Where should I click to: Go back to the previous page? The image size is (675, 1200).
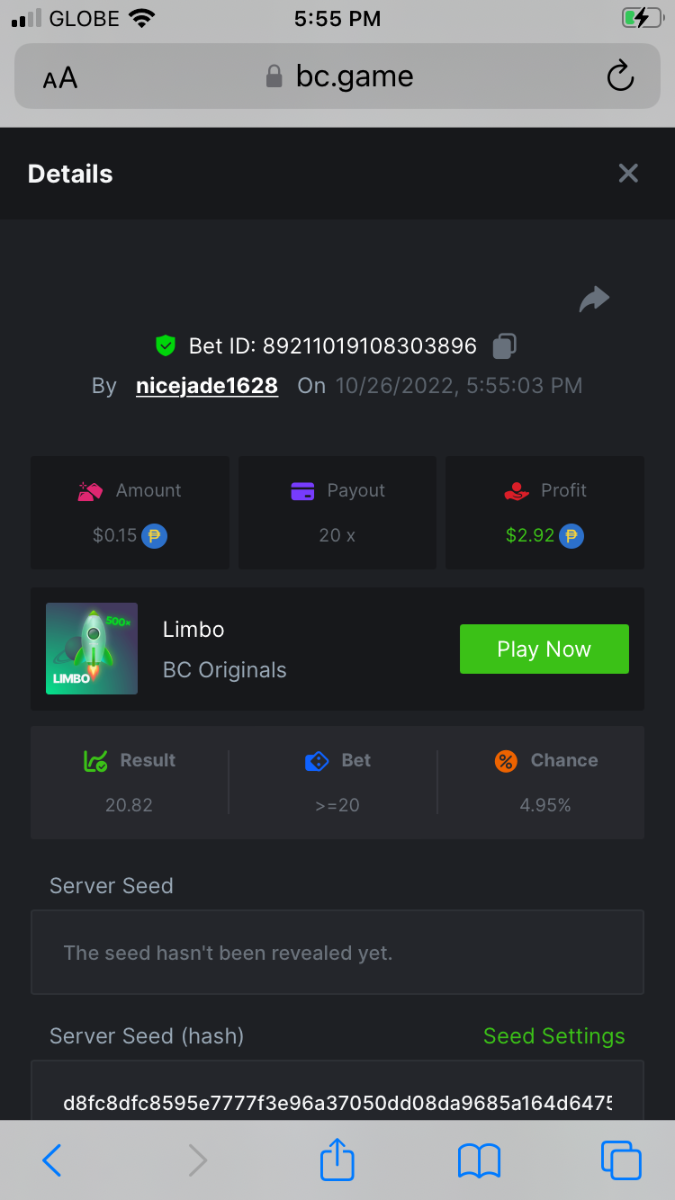coord(52,1160)
